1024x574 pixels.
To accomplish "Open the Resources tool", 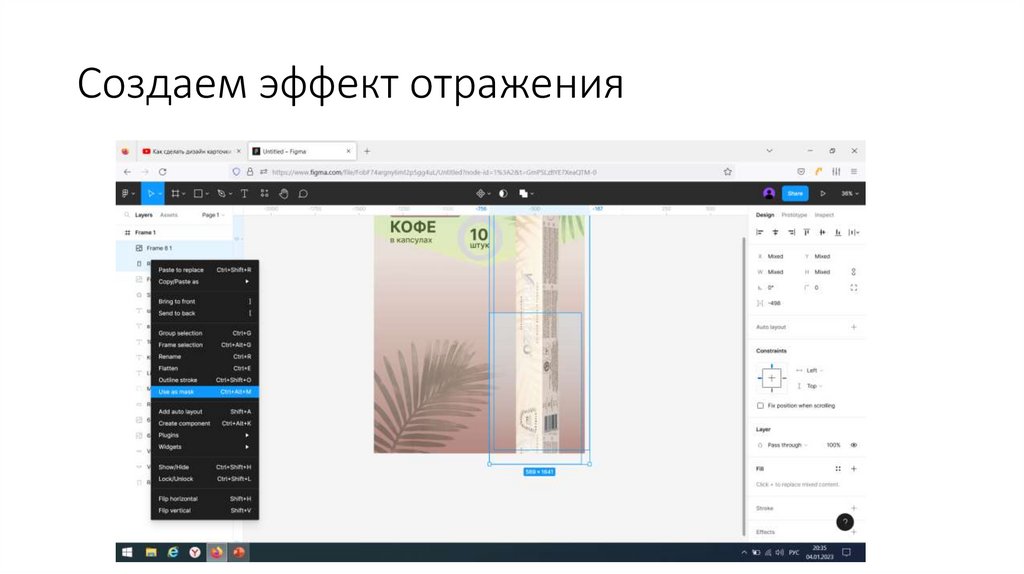I will [x=264, y=193].
